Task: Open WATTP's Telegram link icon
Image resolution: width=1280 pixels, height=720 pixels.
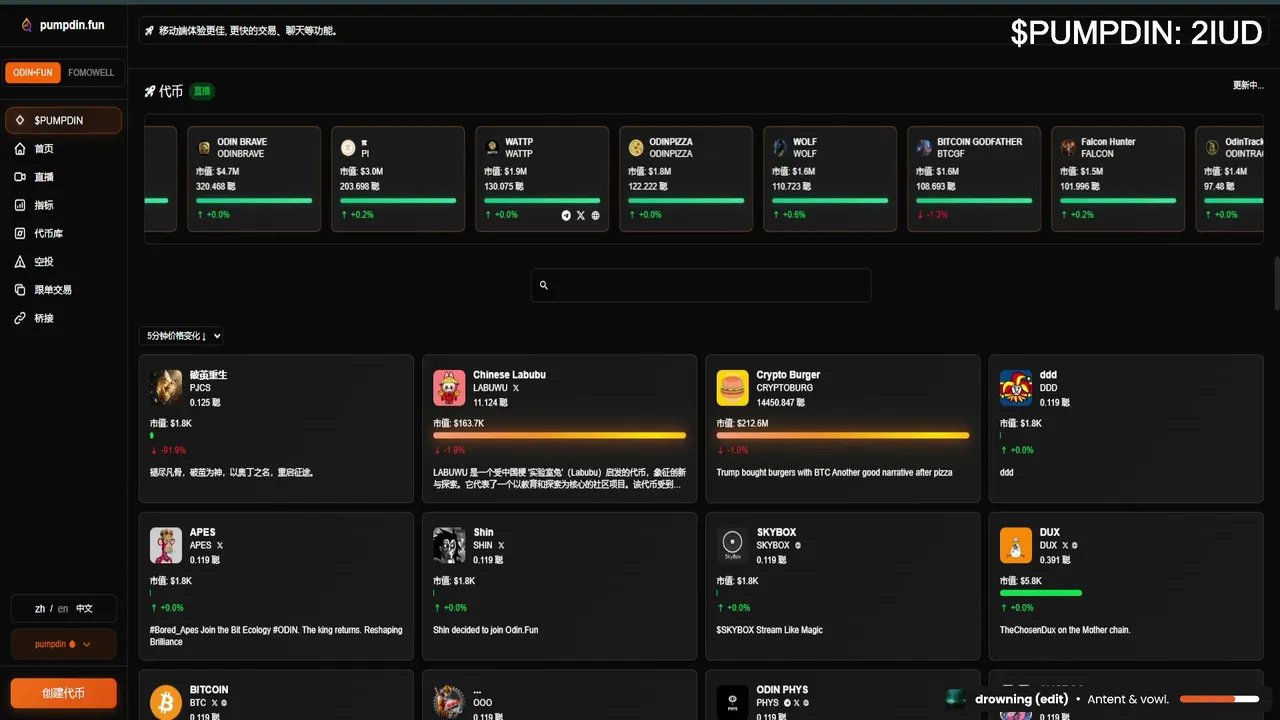Action: tap(566, 215)
